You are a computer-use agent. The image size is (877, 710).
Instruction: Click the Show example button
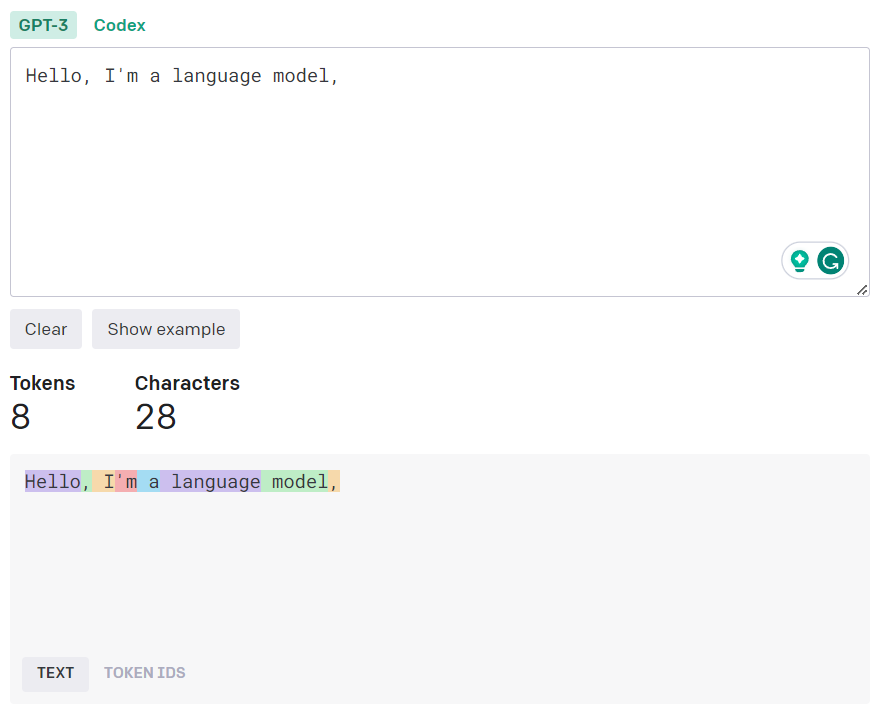[x=166, y=329]
